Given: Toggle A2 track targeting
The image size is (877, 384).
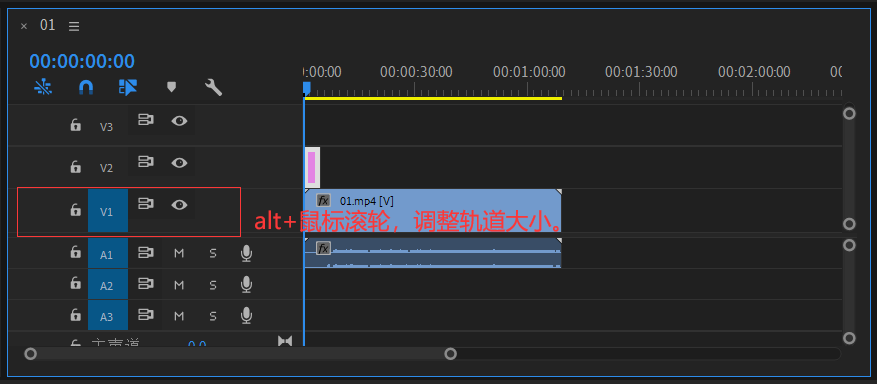Looking at the screenshot, I should click(x=107, y=285).
